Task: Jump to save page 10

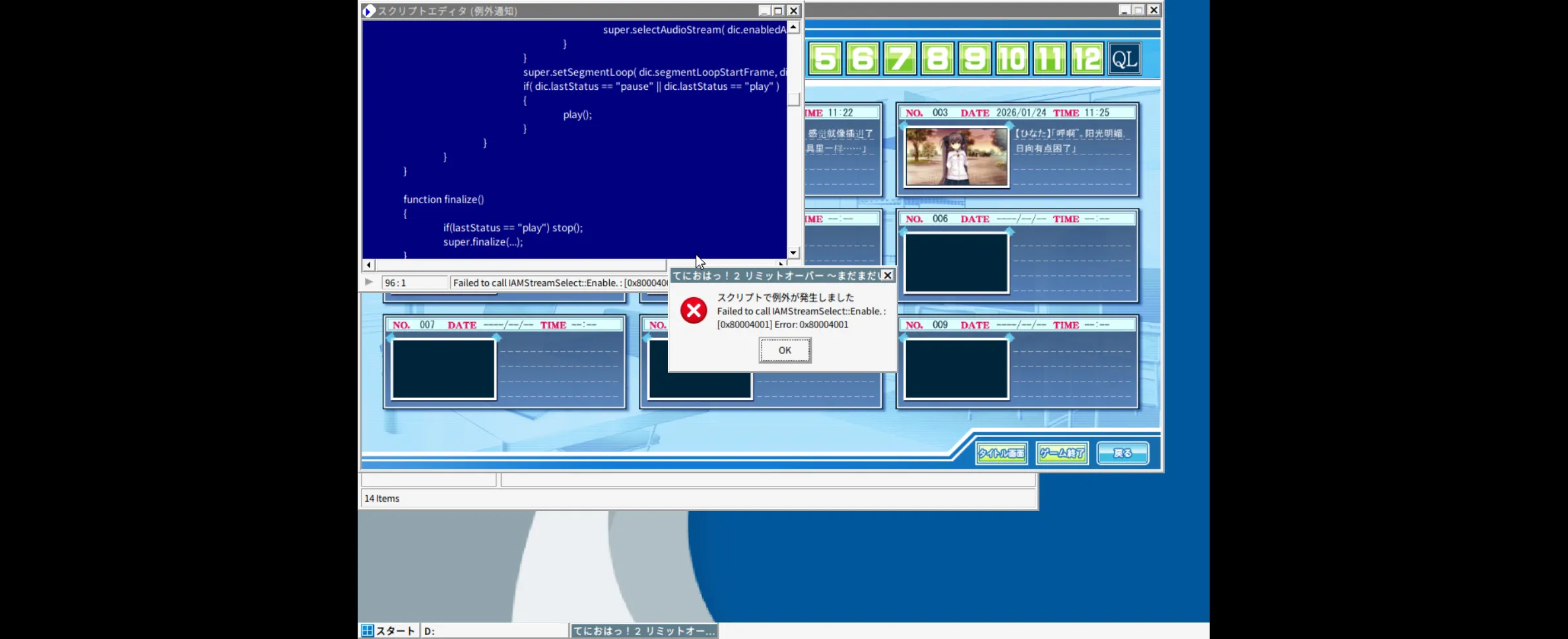Action: (1012, 59)
